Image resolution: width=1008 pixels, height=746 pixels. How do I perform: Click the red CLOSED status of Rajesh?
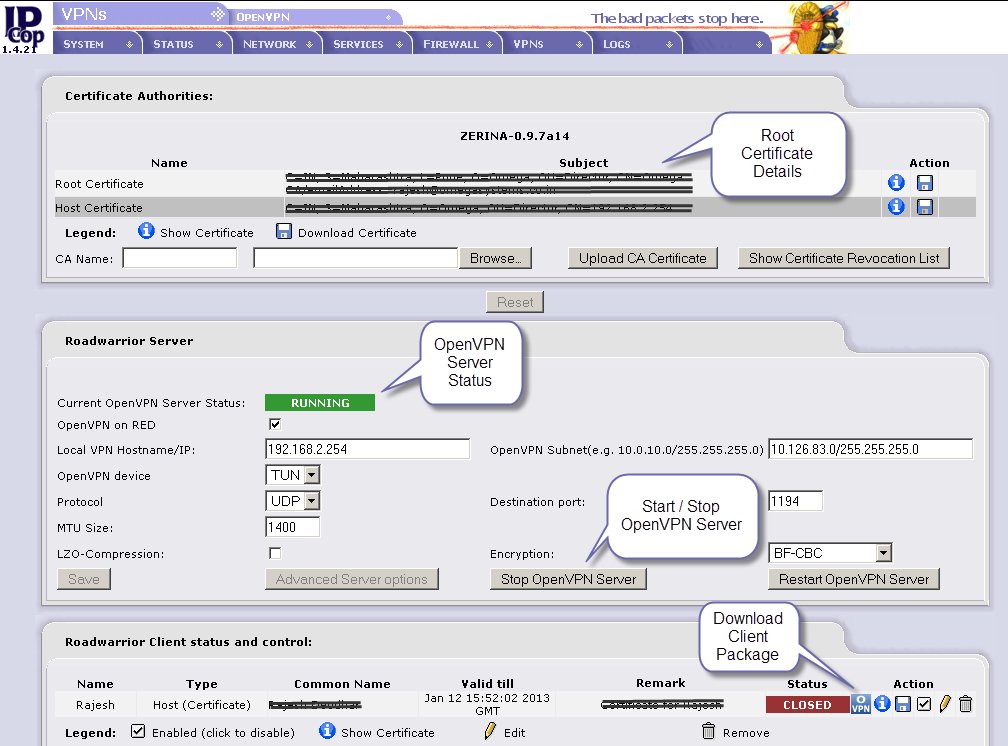coord(807,705)
